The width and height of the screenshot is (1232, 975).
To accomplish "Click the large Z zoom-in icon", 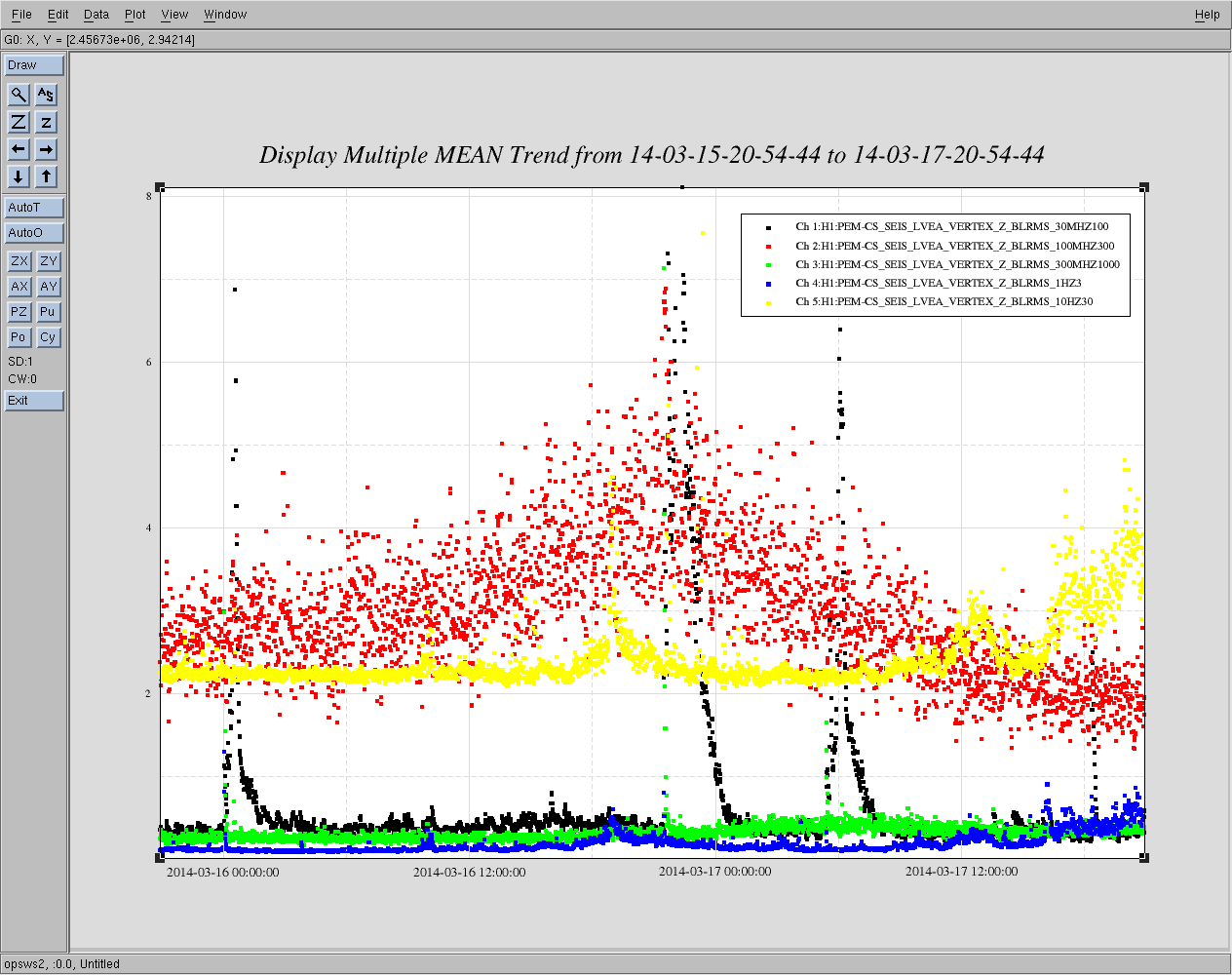I will 19,122.
